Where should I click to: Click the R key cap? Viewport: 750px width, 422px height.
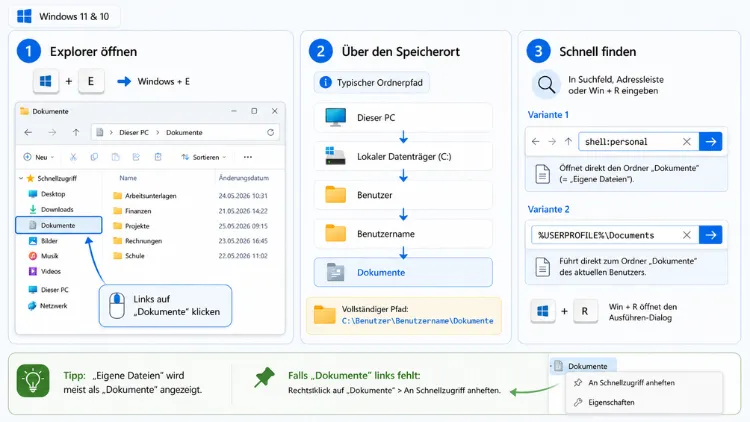(585, 311)
